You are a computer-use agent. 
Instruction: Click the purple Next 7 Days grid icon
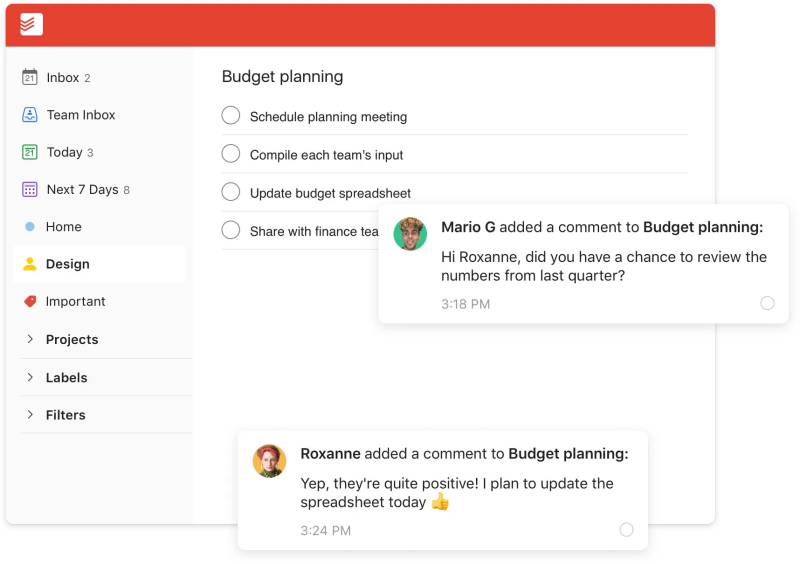(x=30, y=189)
